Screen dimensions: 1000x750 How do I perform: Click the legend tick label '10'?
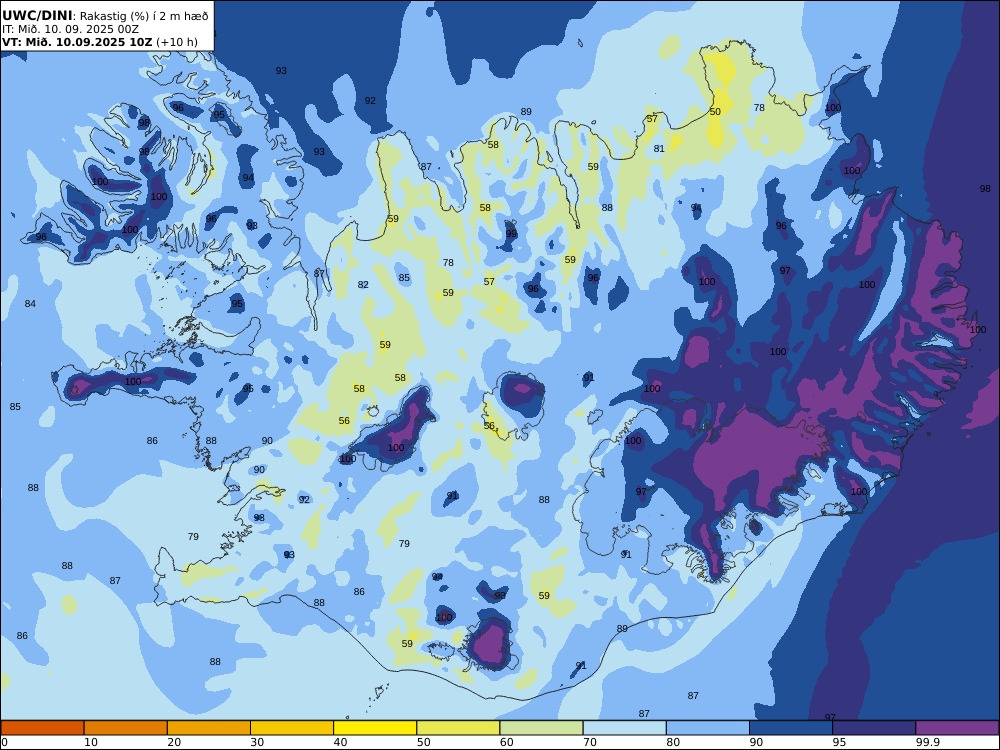click(x=91, y=742)
